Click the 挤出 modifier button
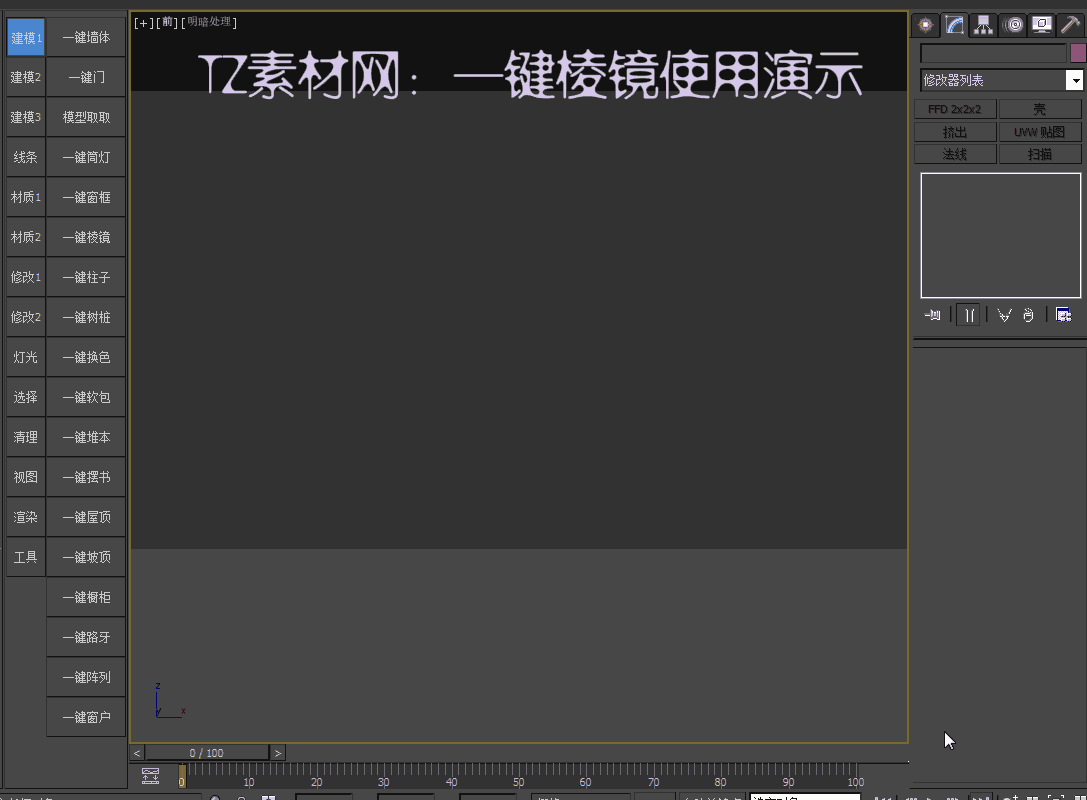 (x=955, y=132)
